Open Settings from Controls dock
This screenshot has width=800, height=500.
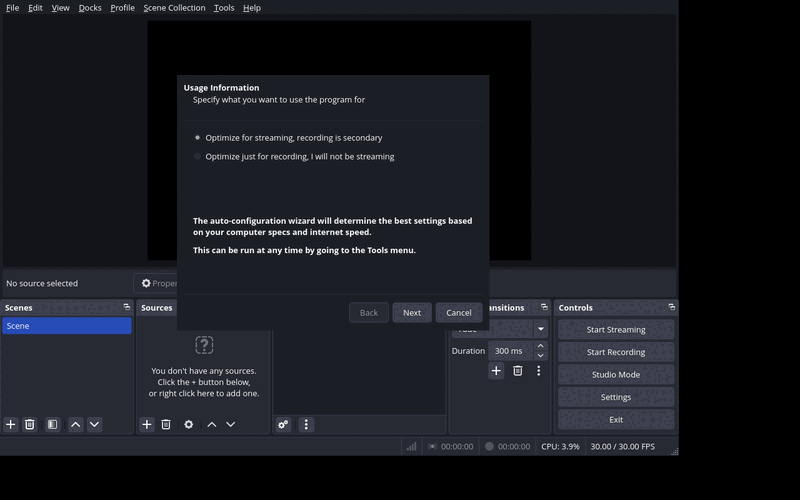(x=616, y=397)
